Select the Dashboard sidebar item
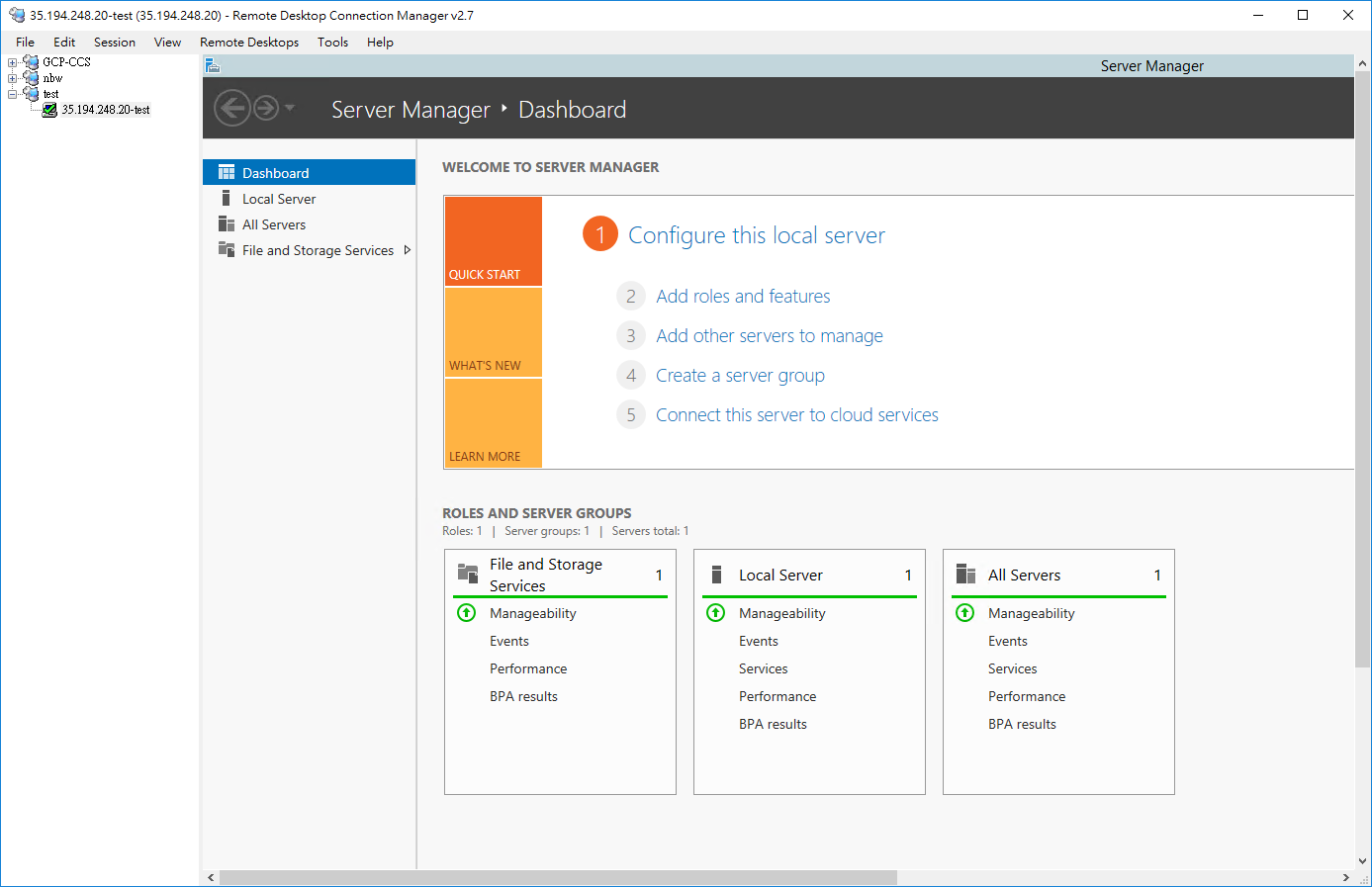The image size is (1372, 887). coord(309,172)
